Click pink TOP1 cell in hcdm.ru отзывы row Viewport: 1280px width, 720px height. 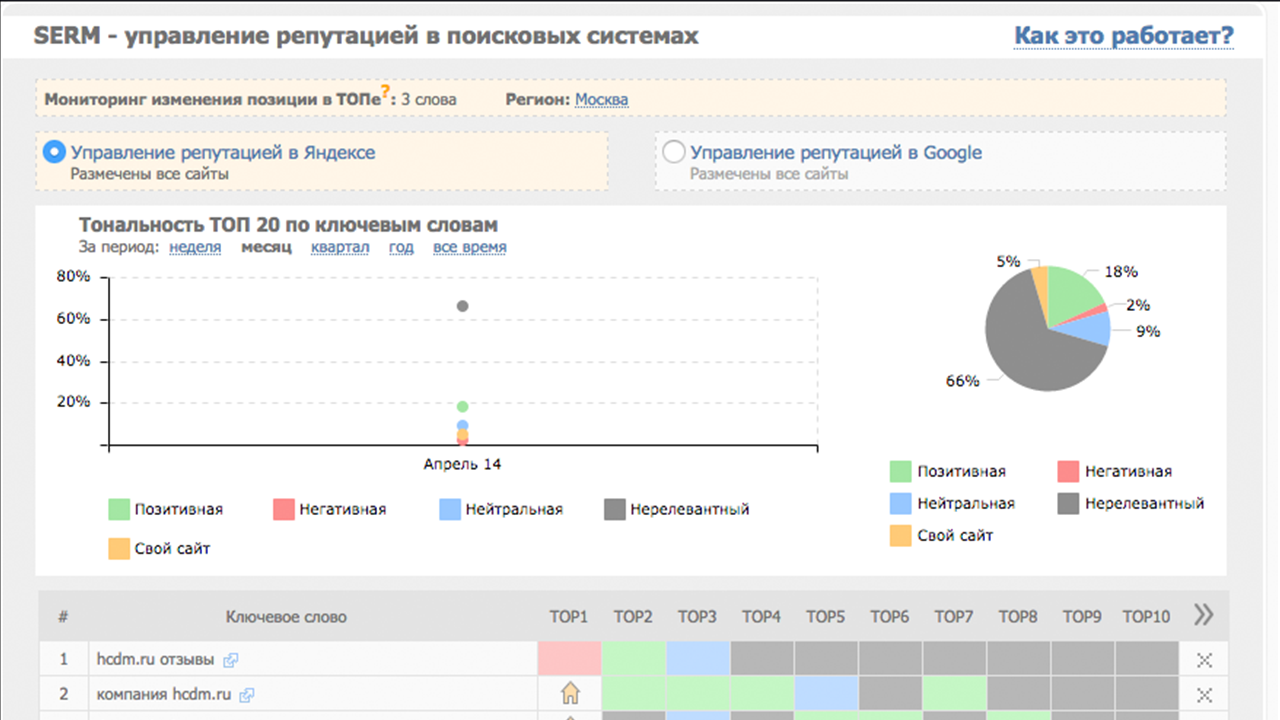coord(570,659)
